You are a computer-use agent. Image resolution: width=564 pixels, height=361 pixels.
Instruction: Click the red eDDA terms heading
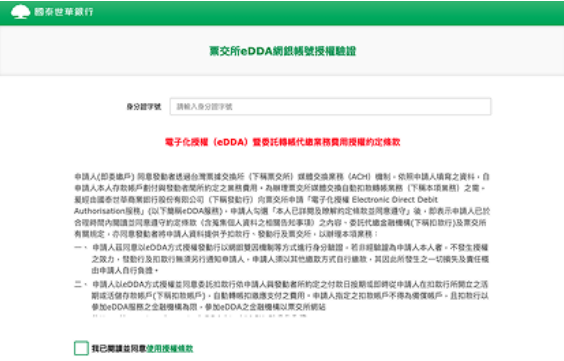click(x=282, y=142)
